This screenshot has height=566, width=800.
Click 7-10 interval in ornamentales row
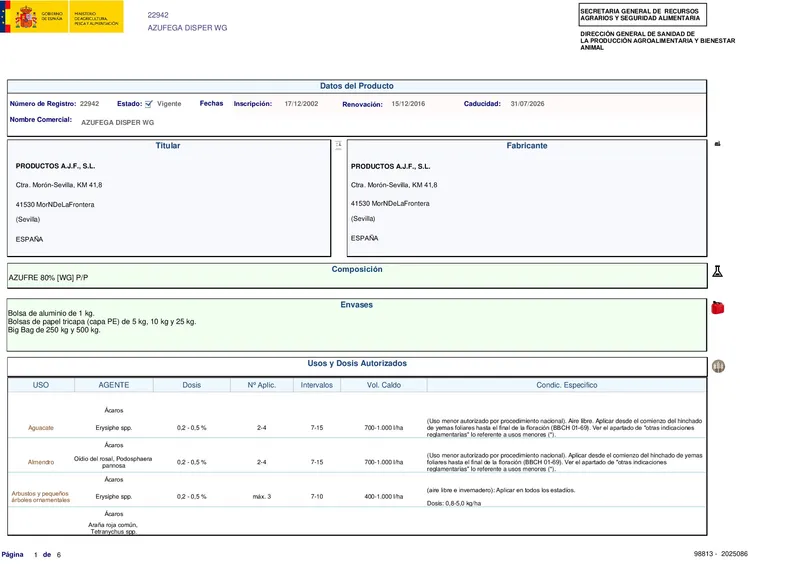tap(317, 497)
